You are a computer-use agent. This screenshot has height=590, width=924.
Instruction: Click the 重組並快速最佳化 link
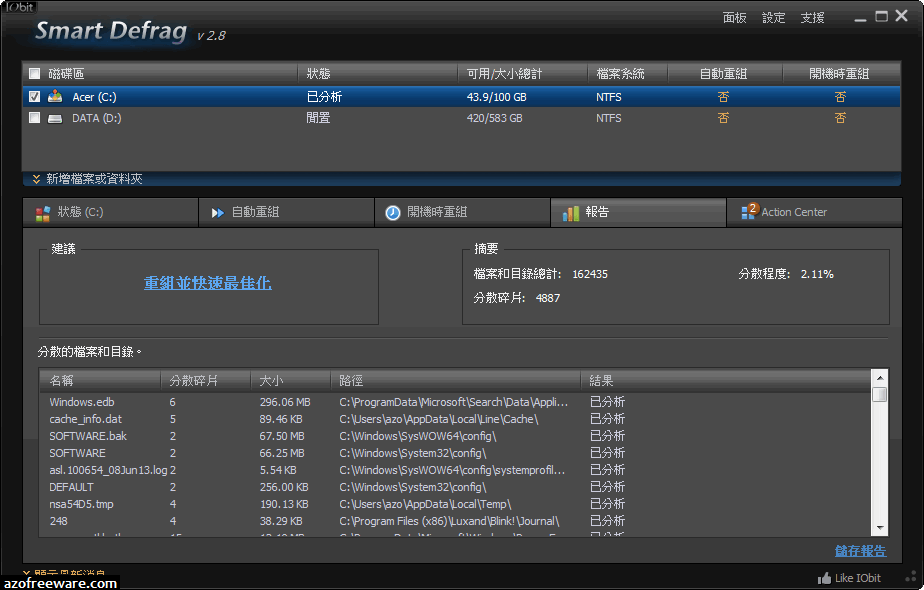click(x=207, y=283)
